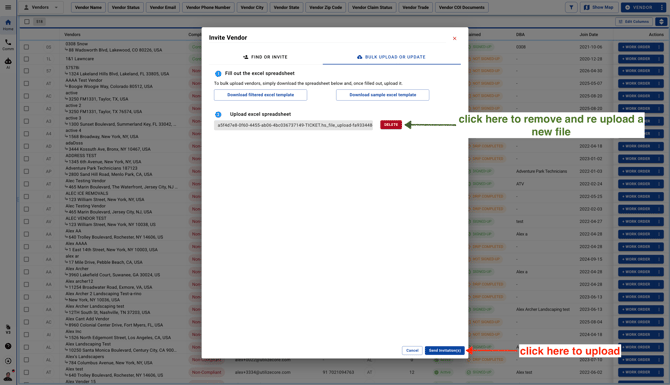This screenshot has height=385, width=670.
Task: Check the Alex test row checkbox
Action: click(26, 372)
